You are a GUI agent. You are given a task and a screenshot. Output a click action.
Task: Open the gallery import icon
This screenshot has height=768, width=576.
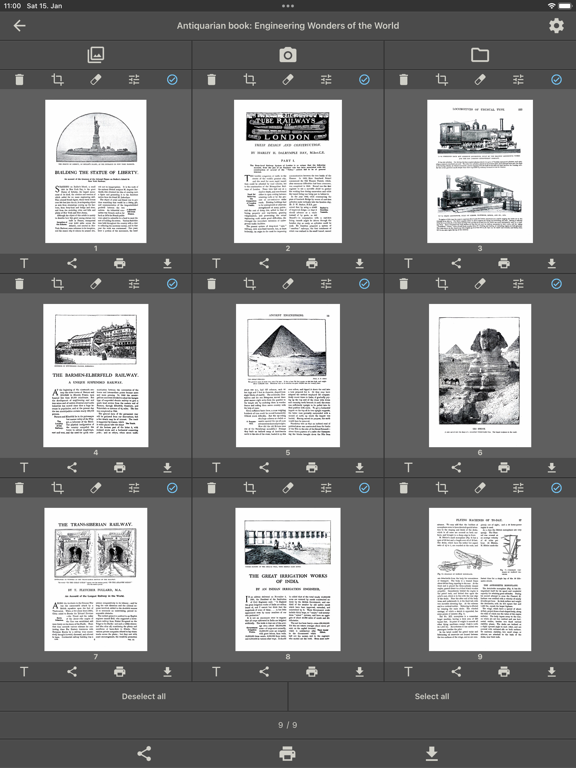click(x=96, y=55)
